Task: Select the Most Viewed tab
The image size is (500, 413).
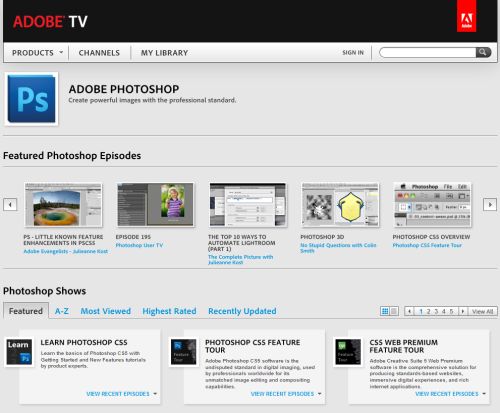Action: tap(105, 311)
